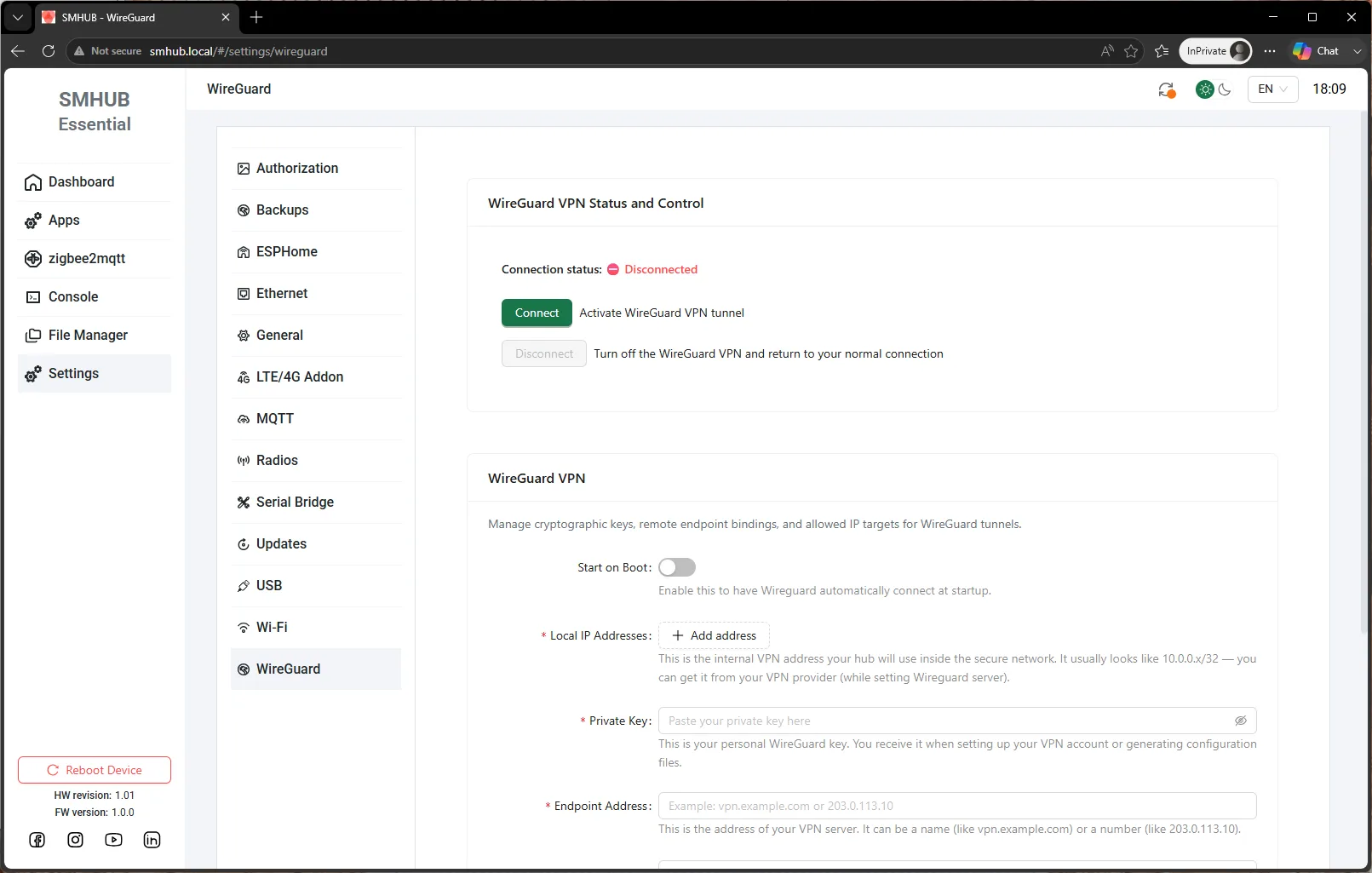Open Copilot Chat button

tap(1315, 51)
